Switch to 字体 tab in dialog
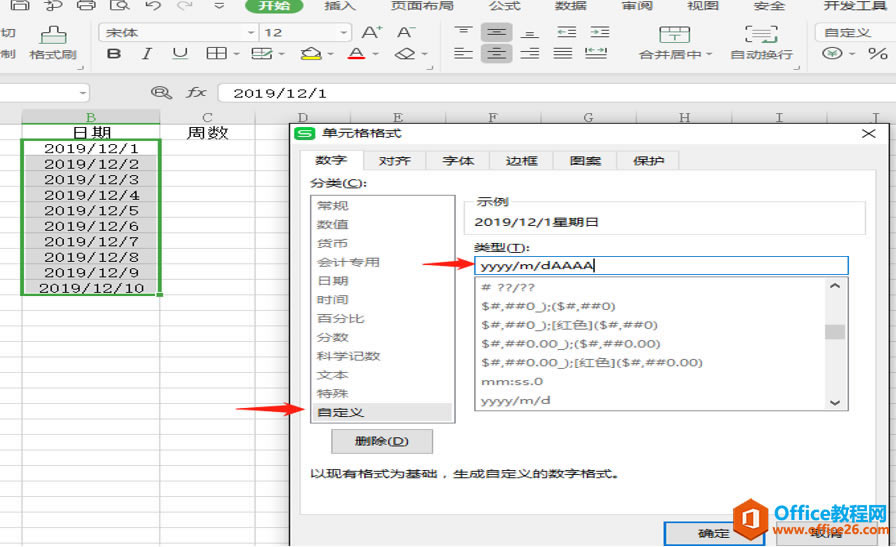Screen dimensions: 896x547 [458, 161]
